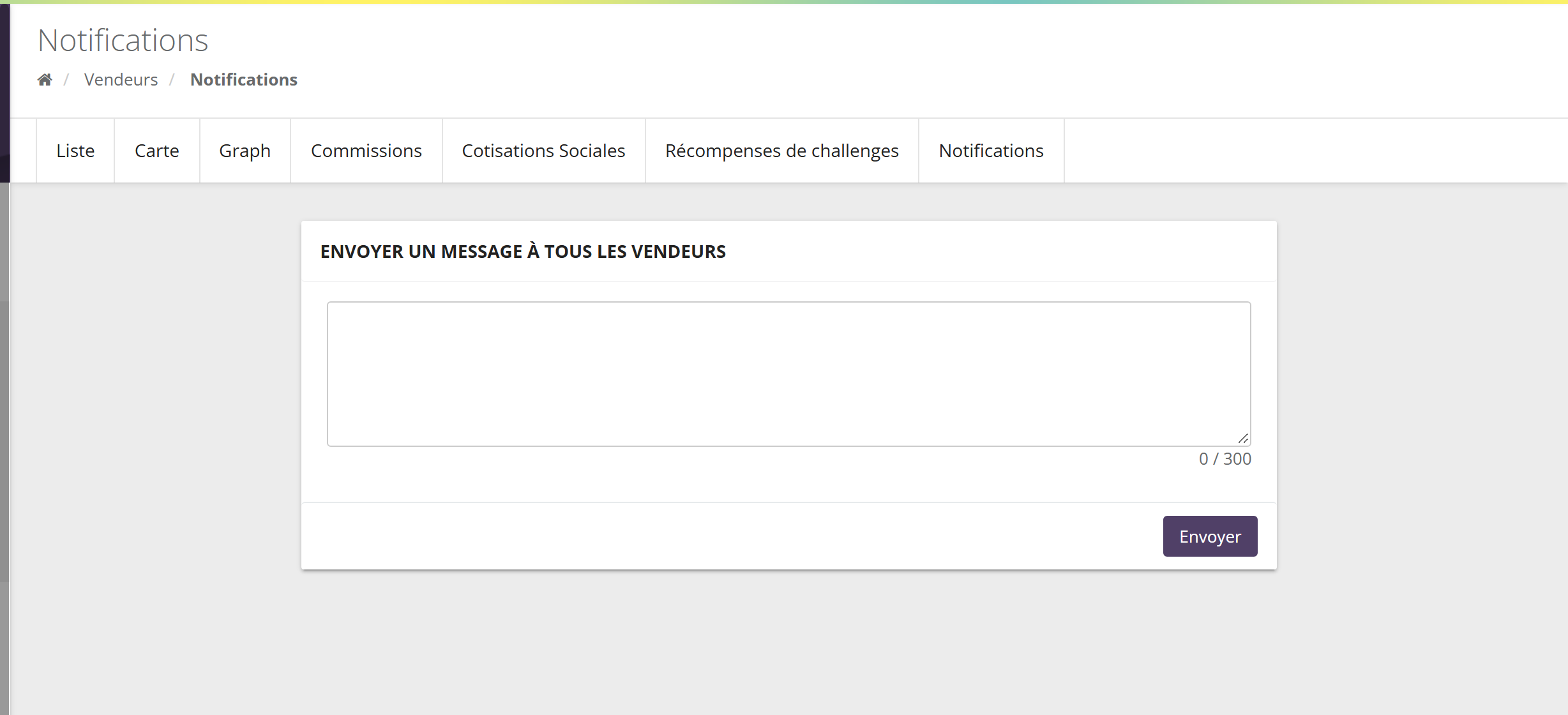
Task: Select the Notifications tab
Action: coord(991,151)
